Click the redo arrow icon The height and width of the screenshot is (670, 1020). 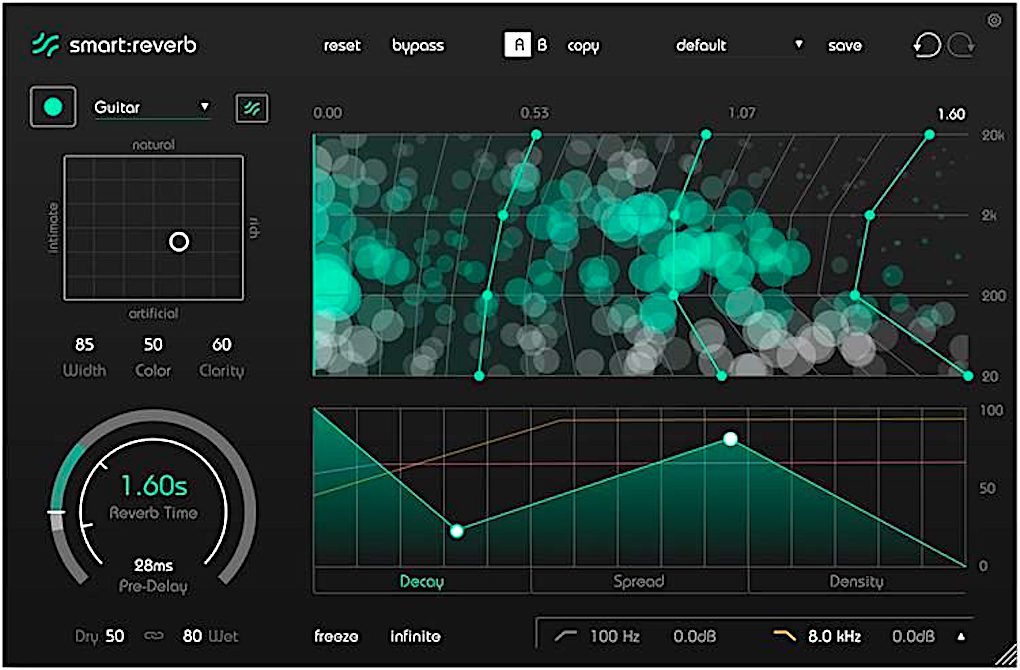click(963, 44)
